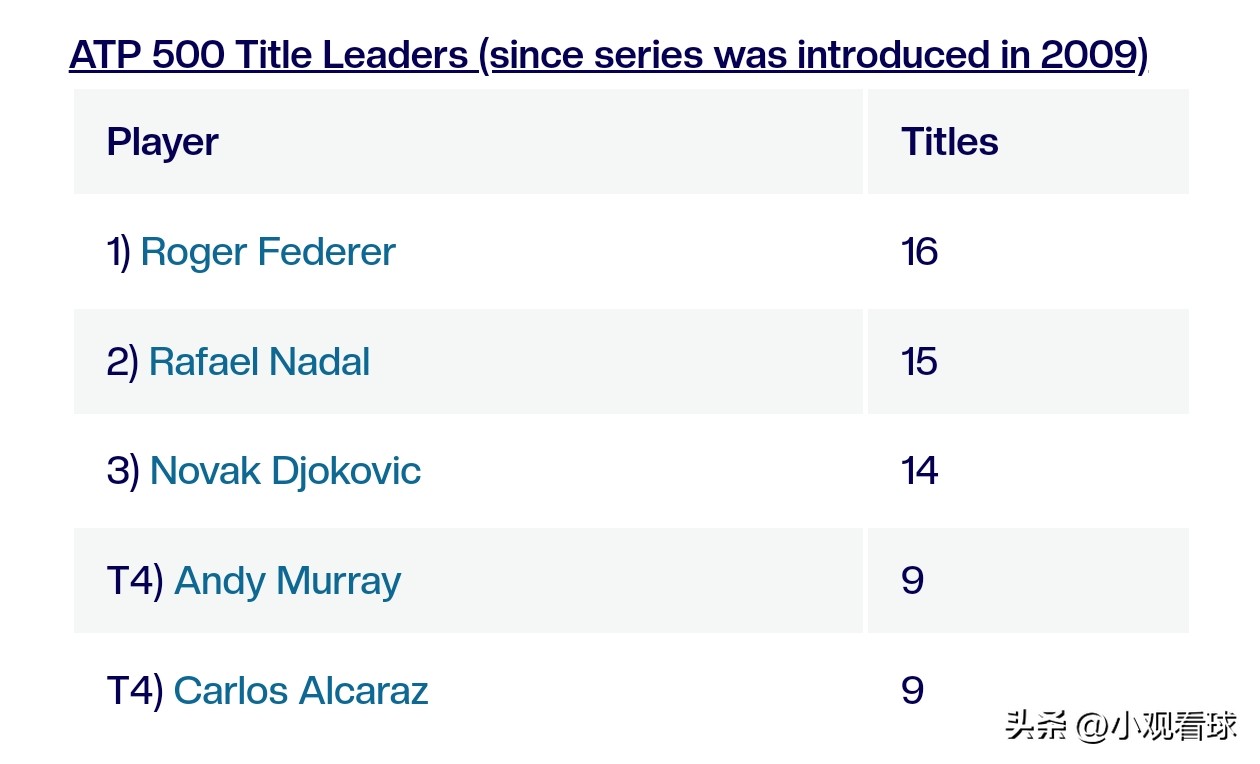Click the "T4)" rank beside Andy Murray
This screenshot has height=764, width=1260.
[x=135, y=581]
